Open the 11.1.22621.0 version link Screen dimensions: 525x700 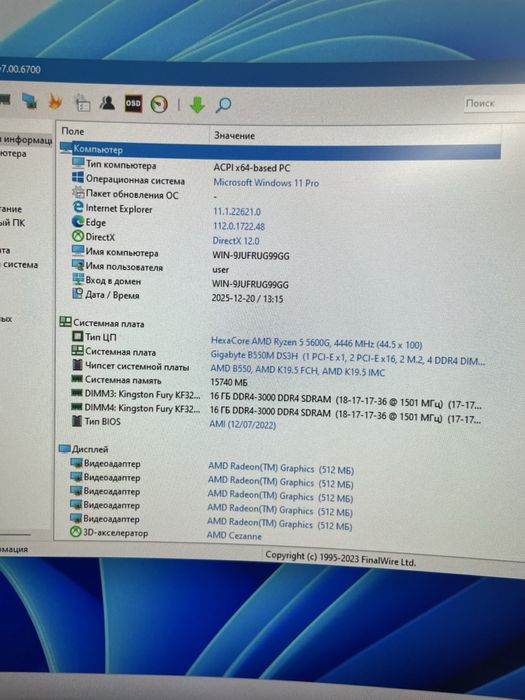pyautogui.click(x=237, y=212)
